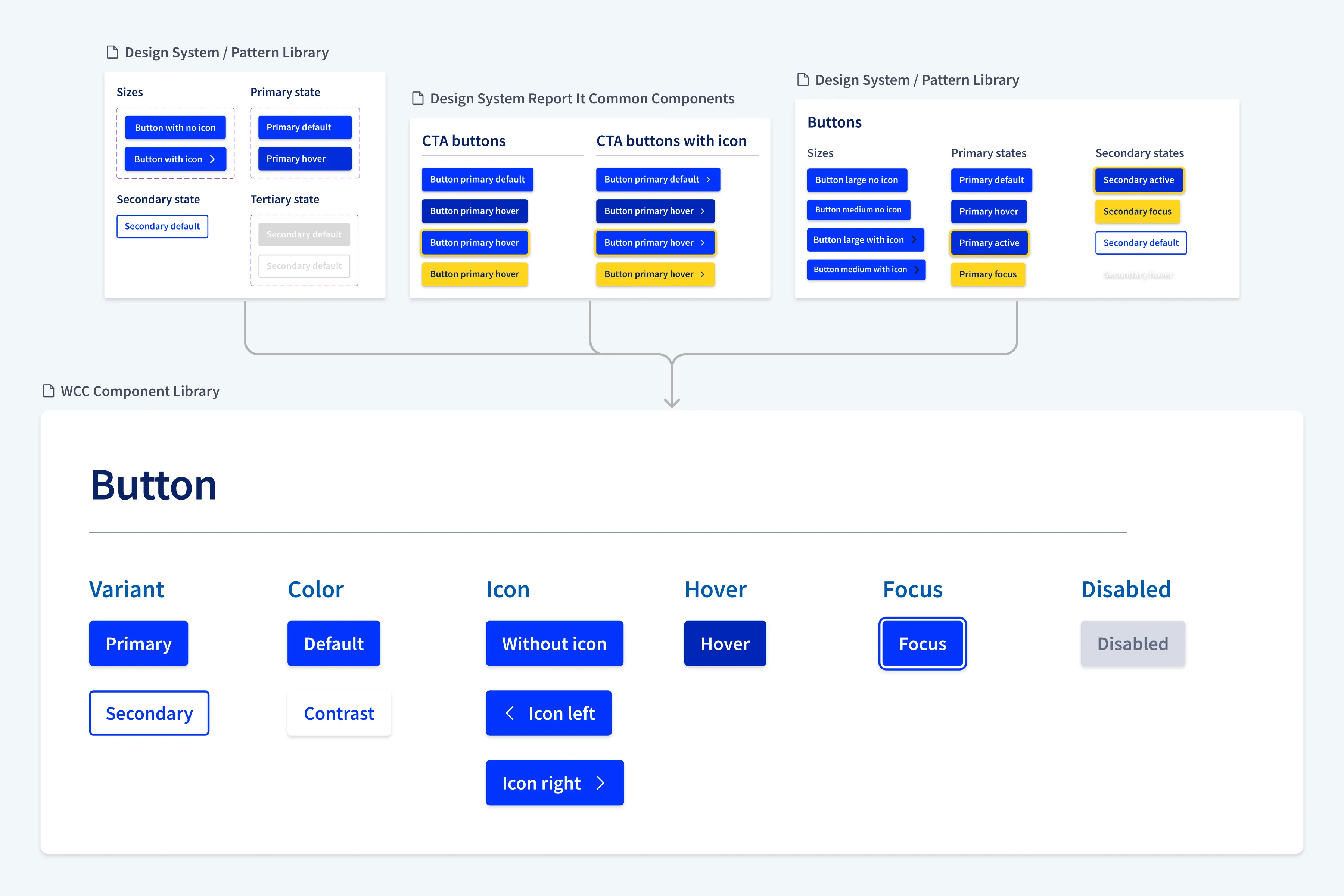This screenshot has height=896, width=1344.
Task: Select the yellow Secondary focus button
Action: tap(1137, 211)
